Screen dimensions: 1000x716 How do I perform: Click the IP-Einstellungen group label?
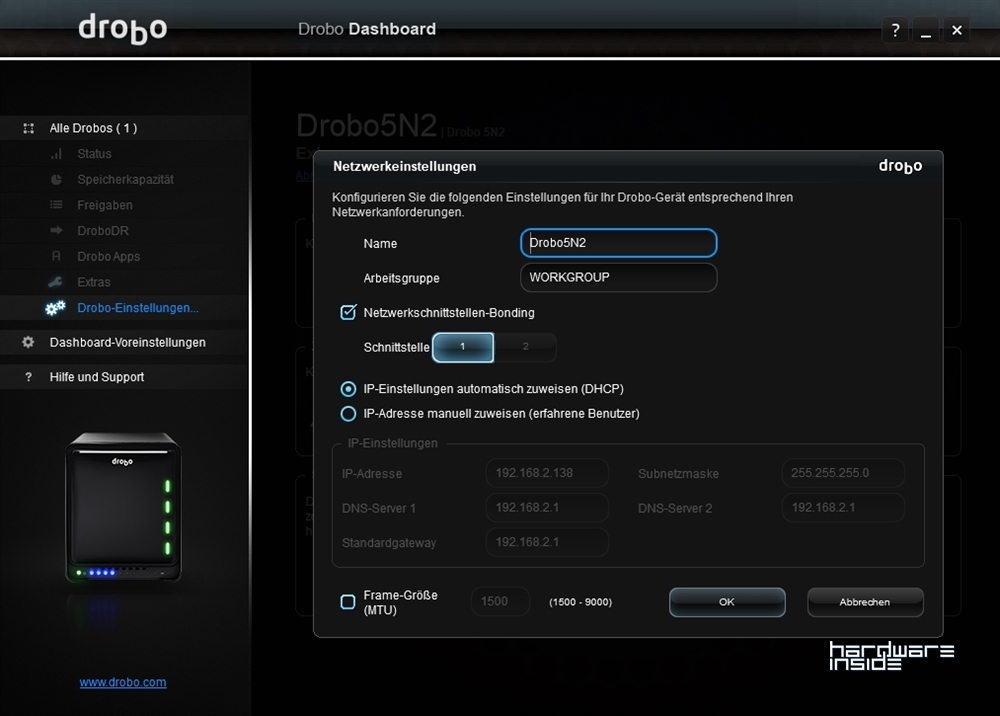tap(393, 443)
